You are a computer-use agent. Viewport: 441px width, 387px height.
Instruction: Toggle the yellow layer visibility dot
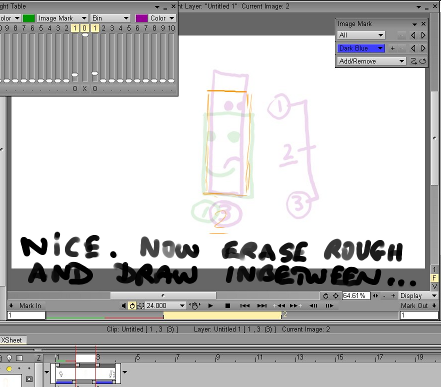[9, 369]
